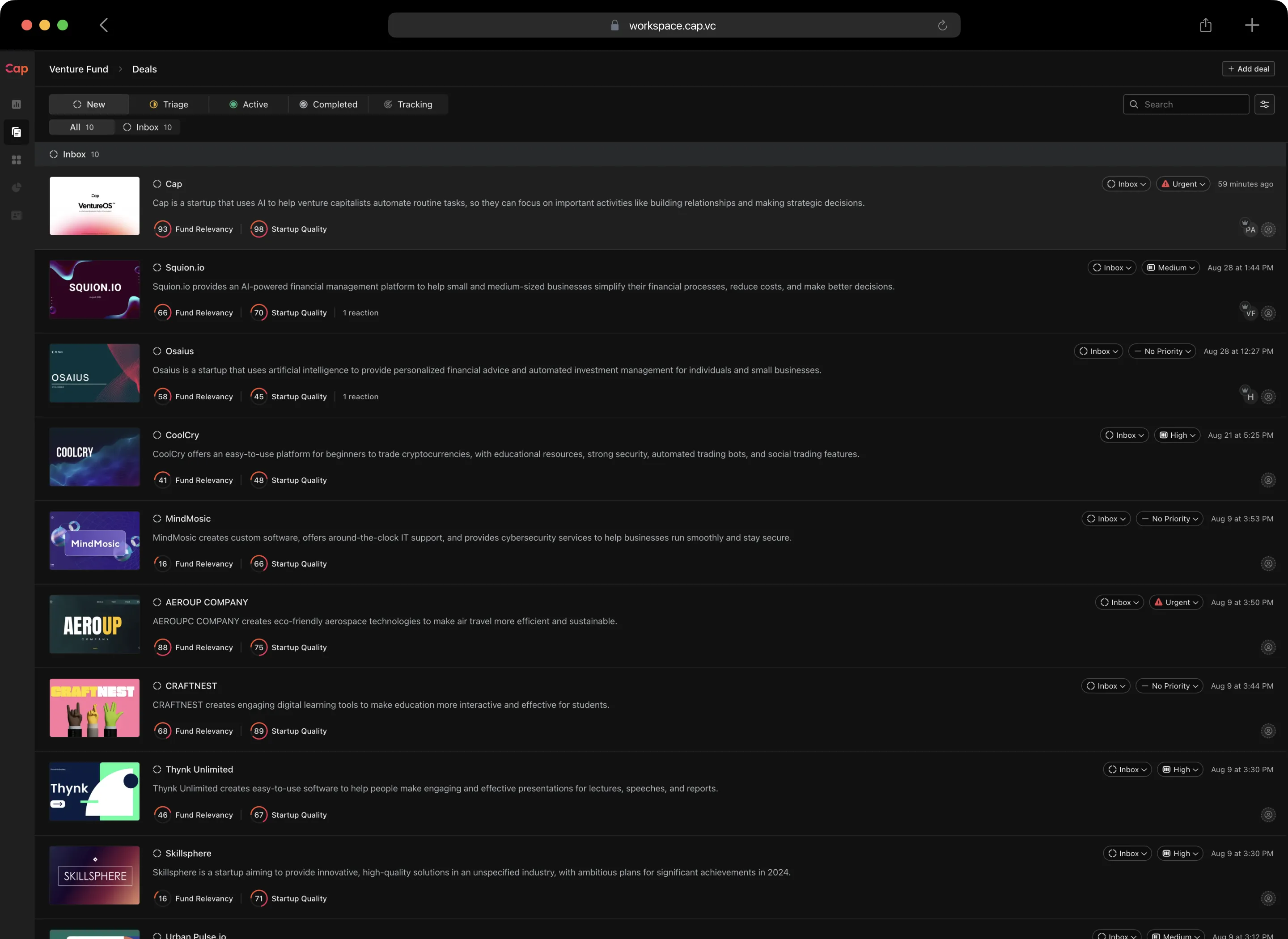Click the Cap logo in sidebar
The image size is (1288, 939).
[x=17, y=69]
